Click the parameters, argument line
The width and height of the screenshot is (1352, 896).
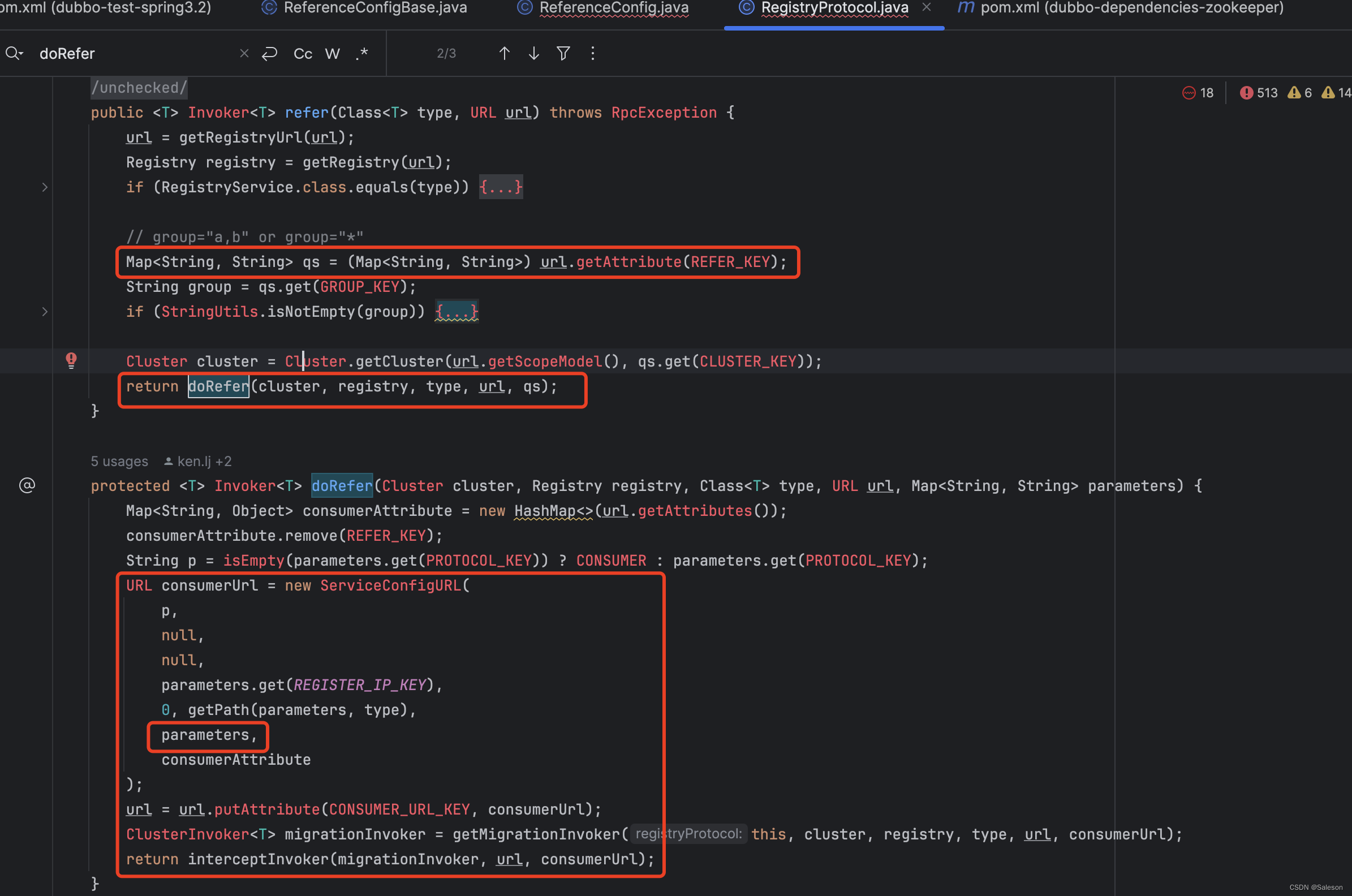pyautogui.click(x=209, y=735)
